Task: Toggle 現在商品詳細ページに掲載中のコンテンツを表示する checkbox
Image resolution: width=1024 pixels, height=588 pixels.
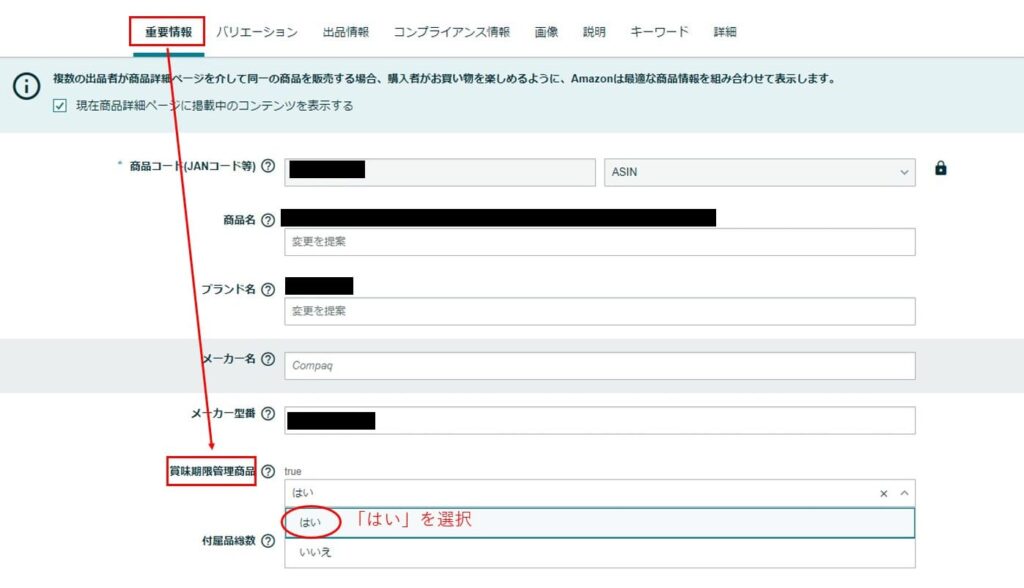Action: [60, 106]
